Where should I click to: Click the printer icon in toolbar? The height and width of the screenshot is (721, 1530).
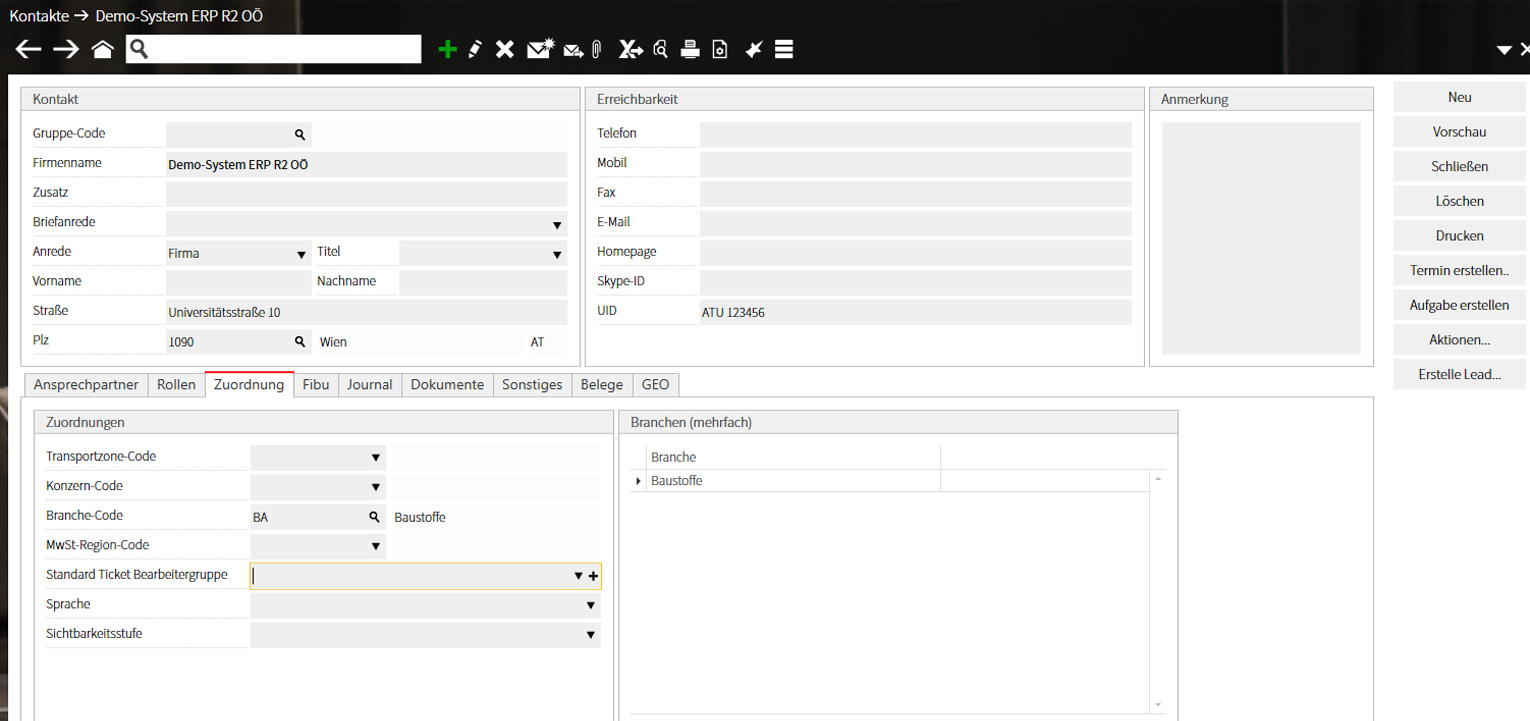tap(689, 49)
